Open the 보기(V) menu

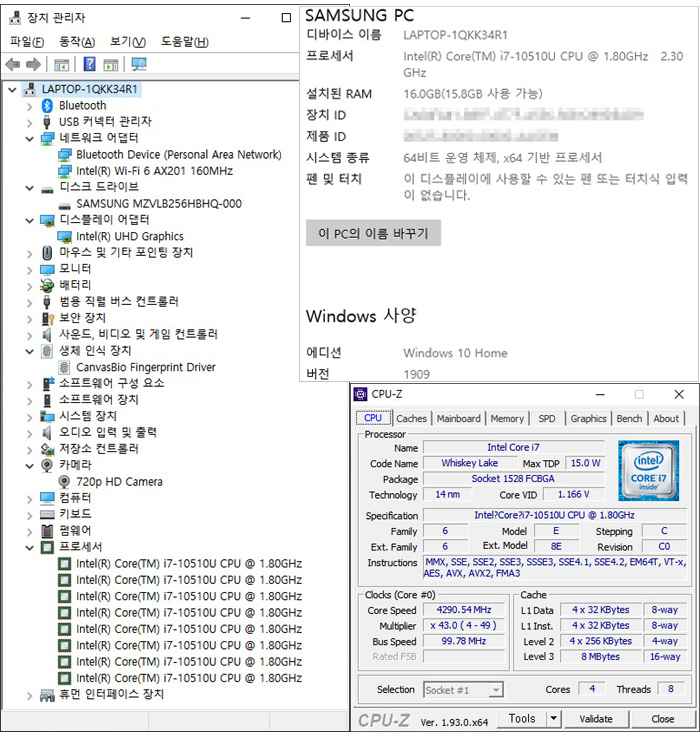pos(128,42)
